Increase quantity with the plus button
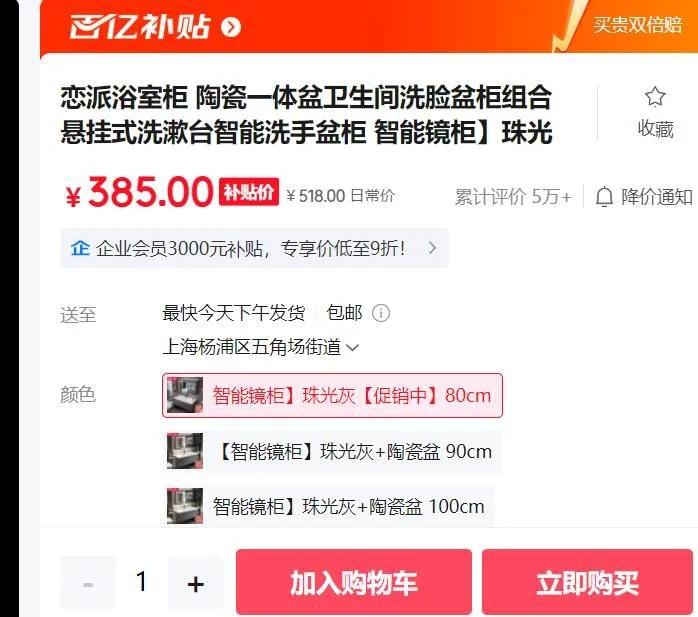 pyautogui.click(x=195, y=583)
